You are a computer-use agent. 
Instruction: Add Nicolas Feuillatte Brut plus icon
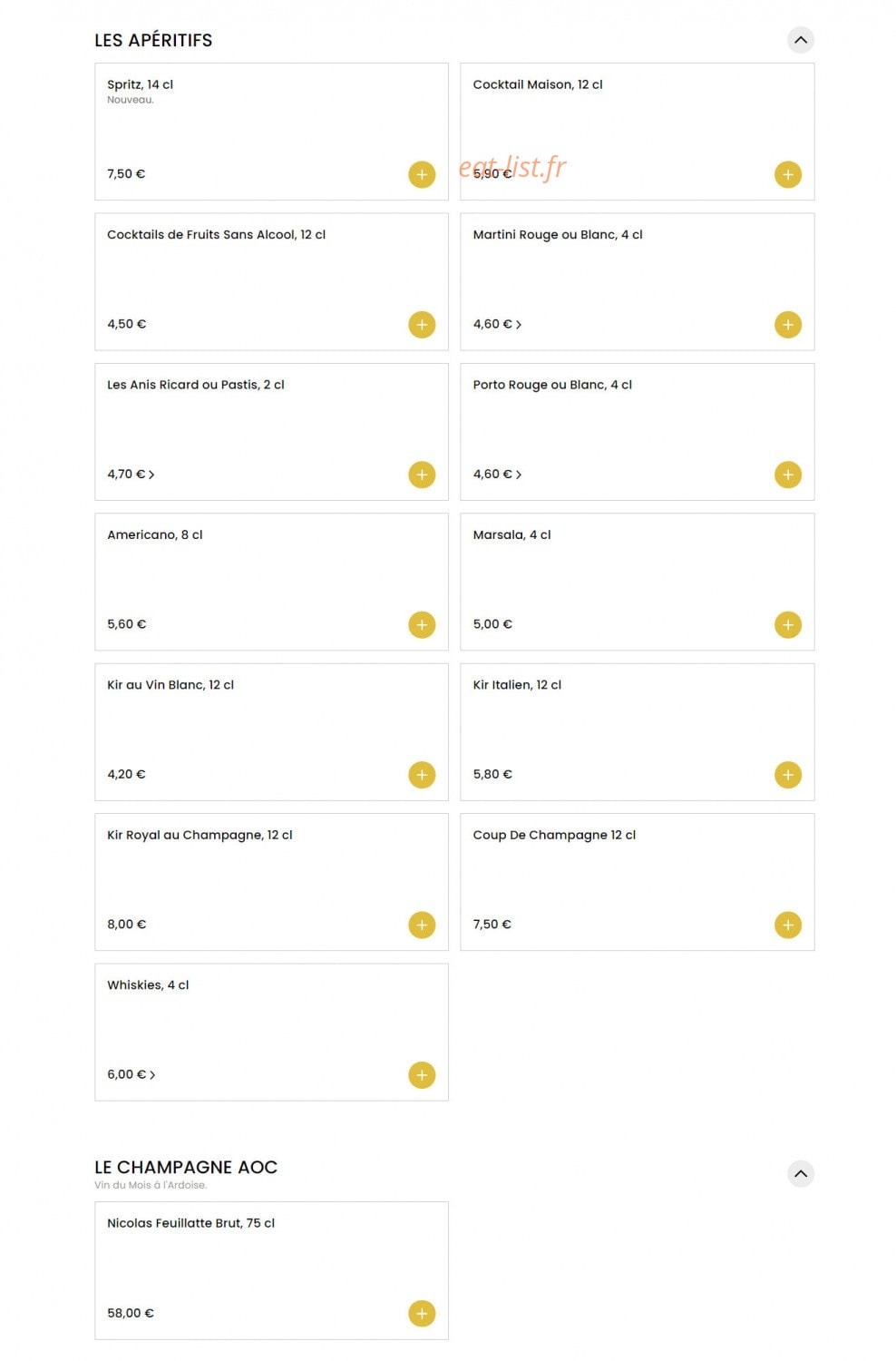click(422, 1313)
